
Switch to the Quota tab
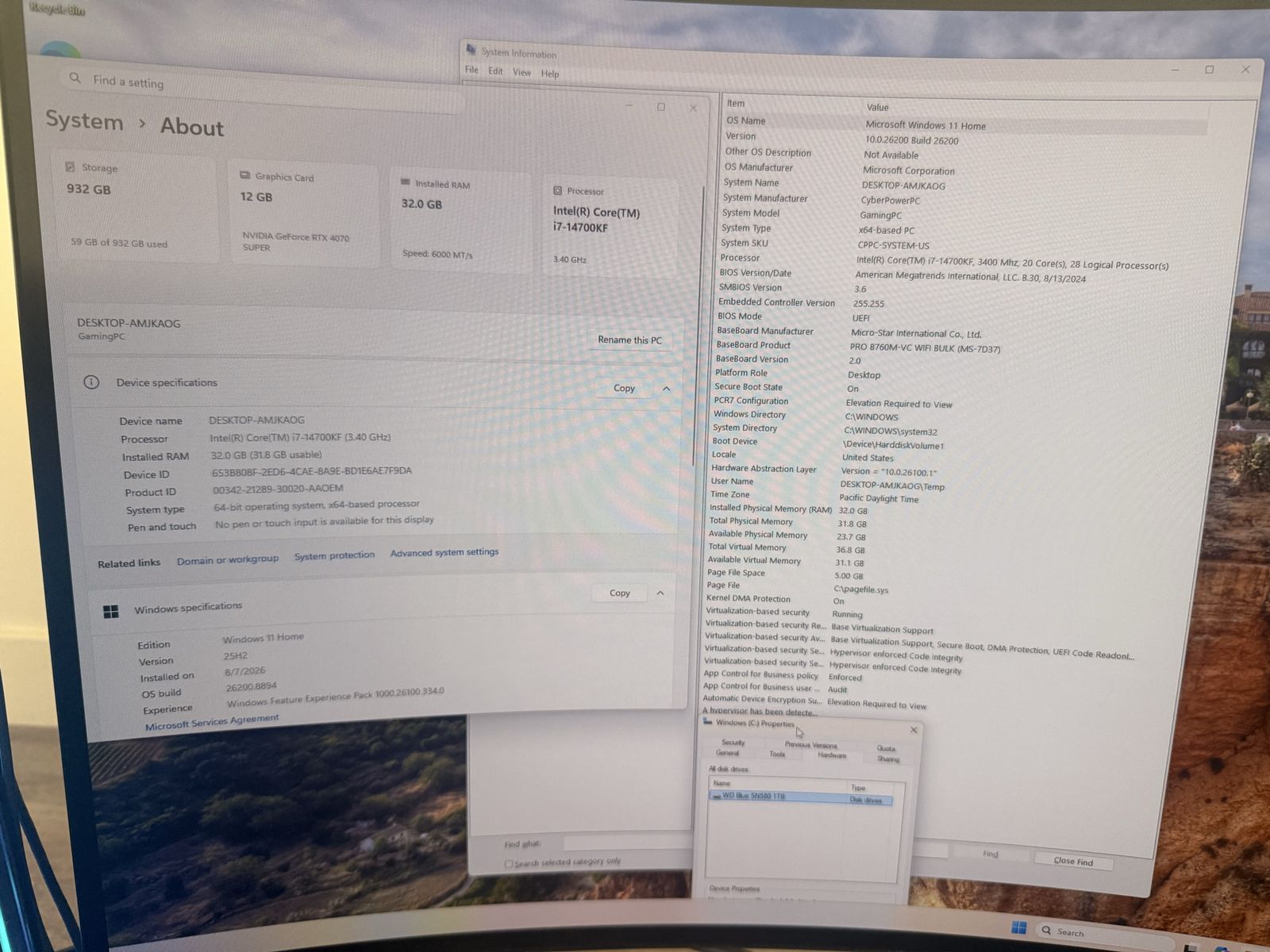(x=886, y=748)
